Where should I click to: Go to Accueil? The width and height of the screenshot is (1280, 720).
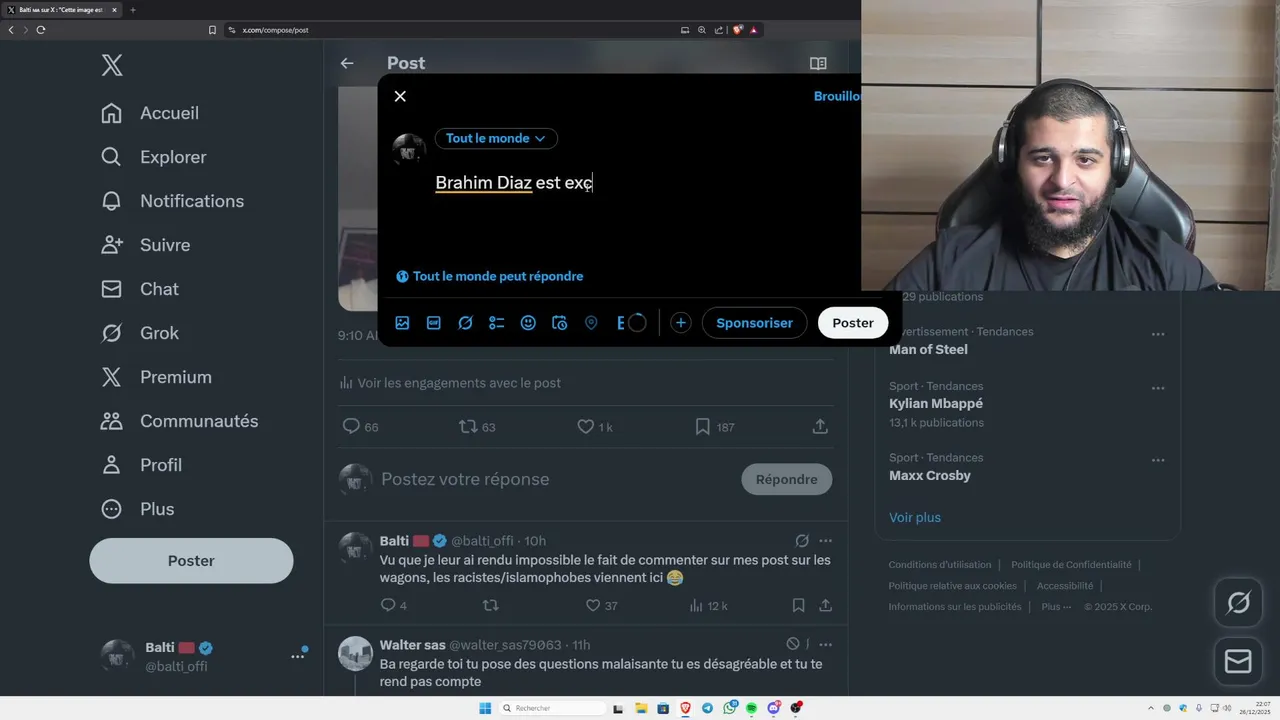[x=150, y=113]
